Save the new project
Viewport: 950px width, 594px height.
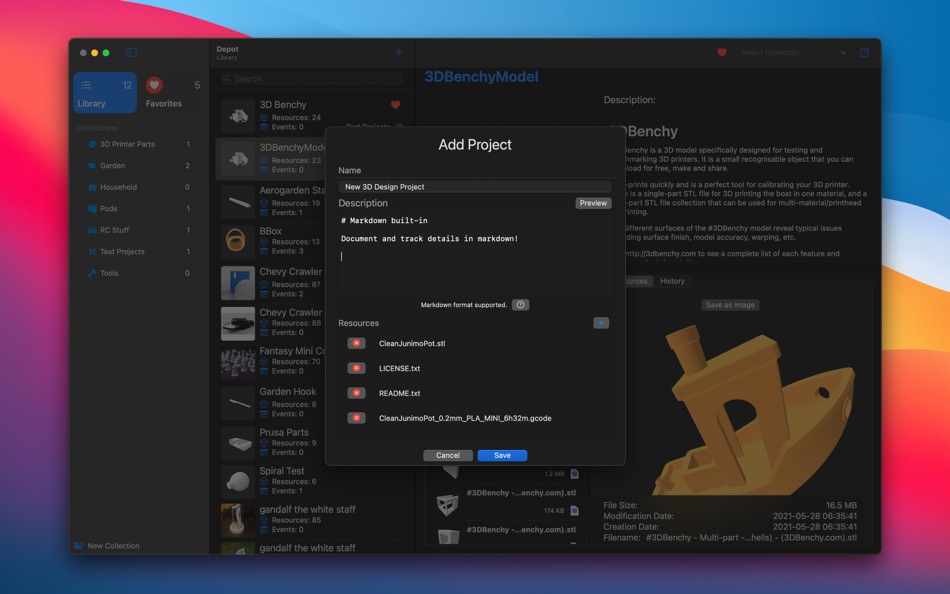(x=502, y=455)
